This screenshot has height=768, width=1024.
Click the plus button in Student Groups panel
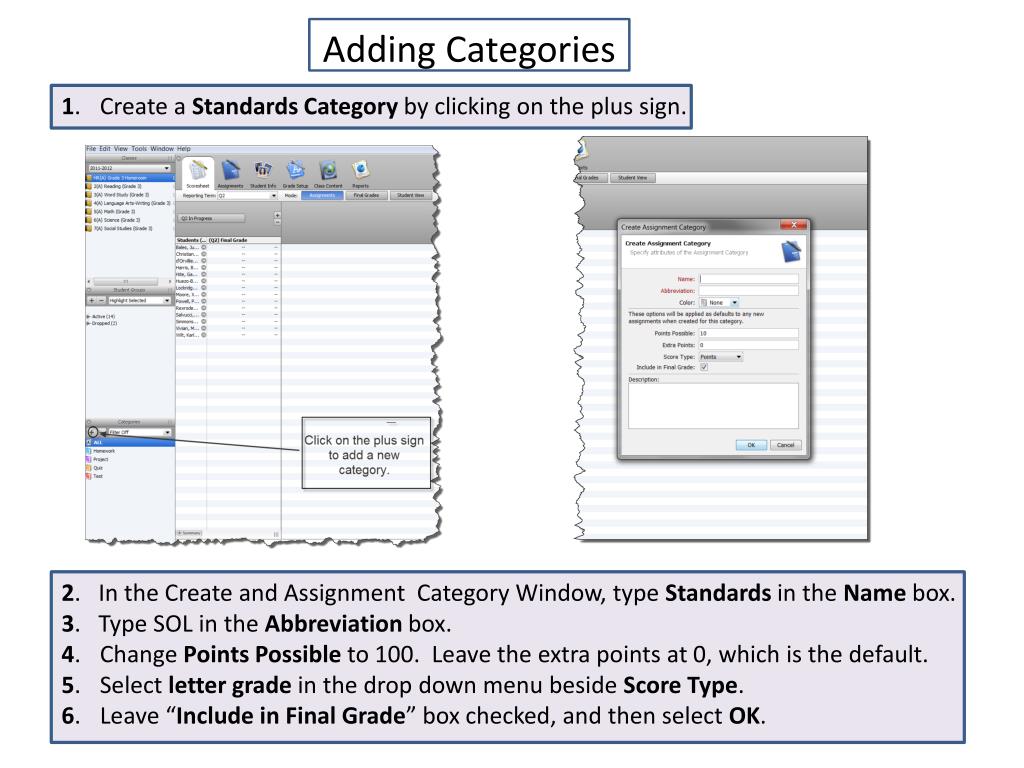[92, 300]
